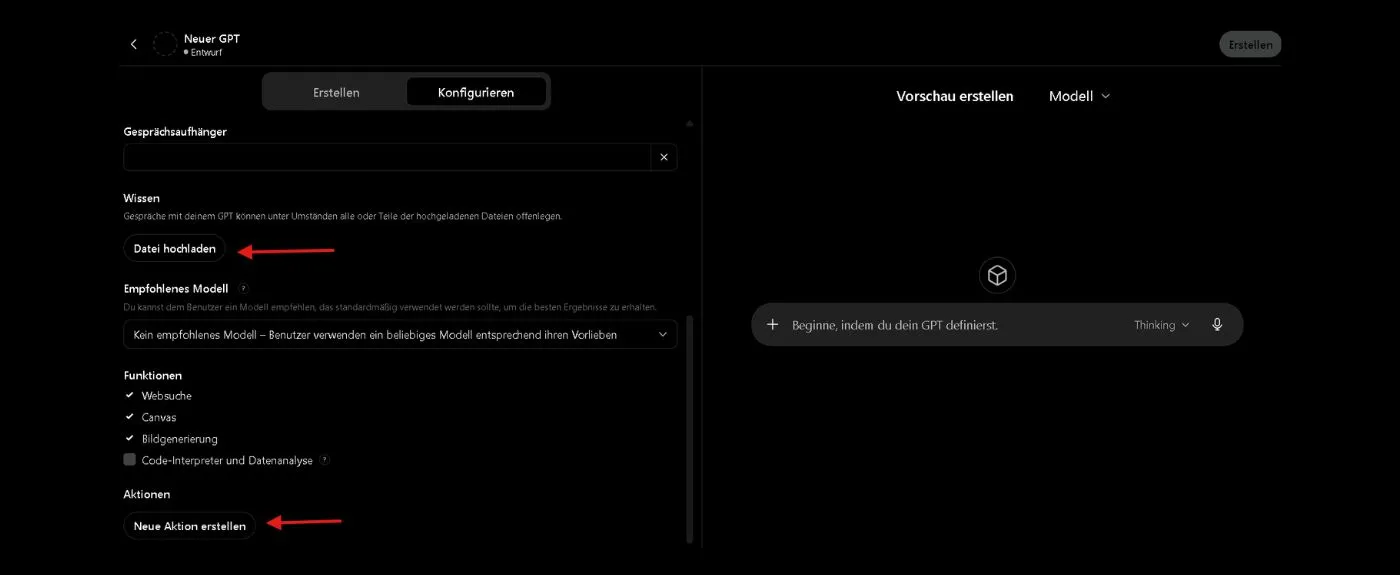
Task: Click the configuration panel vertical scrollbar
Action: point(689,428)
